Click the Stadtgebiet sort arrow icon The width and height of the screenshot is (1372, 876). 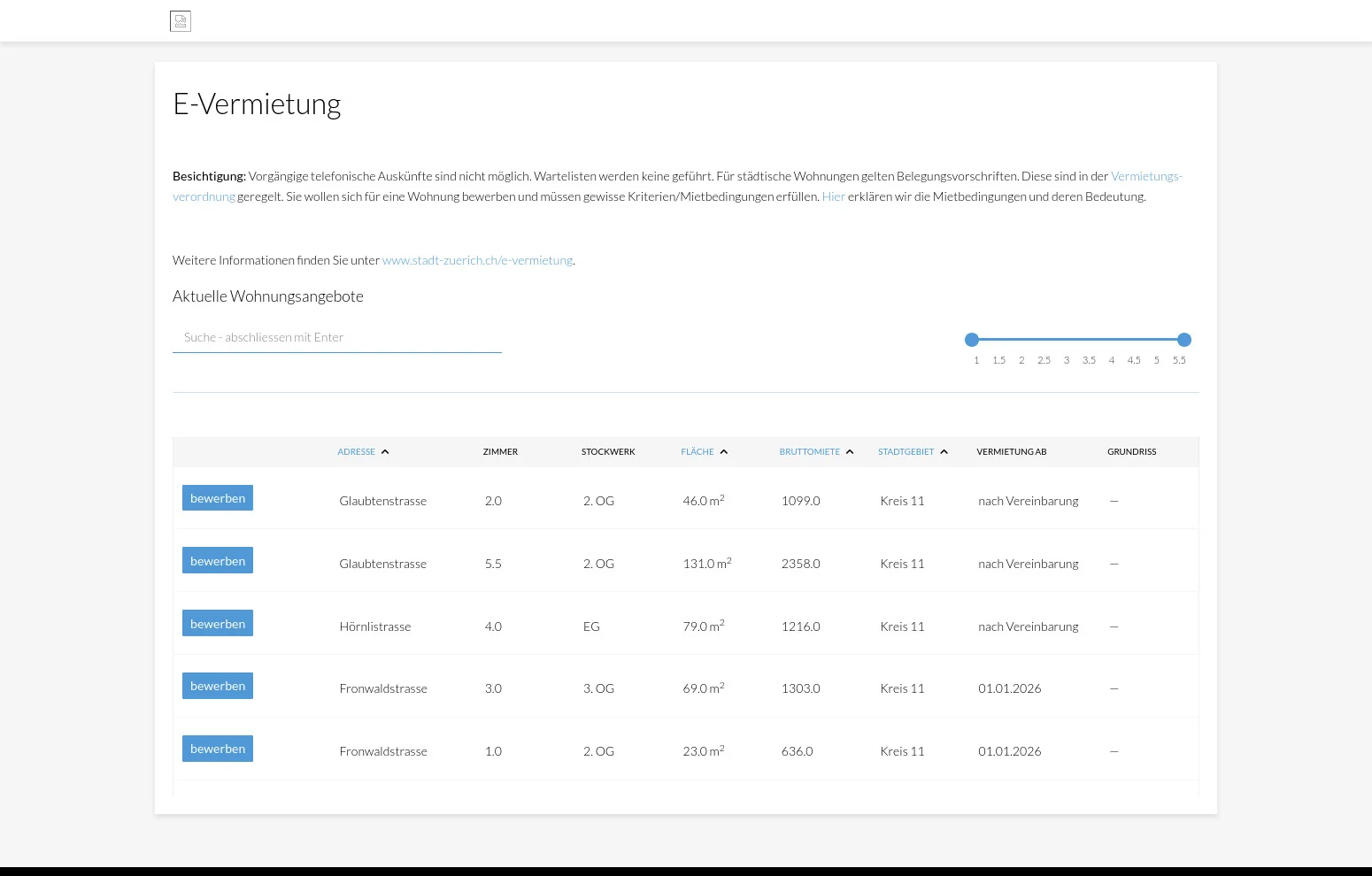pos(944,452)
